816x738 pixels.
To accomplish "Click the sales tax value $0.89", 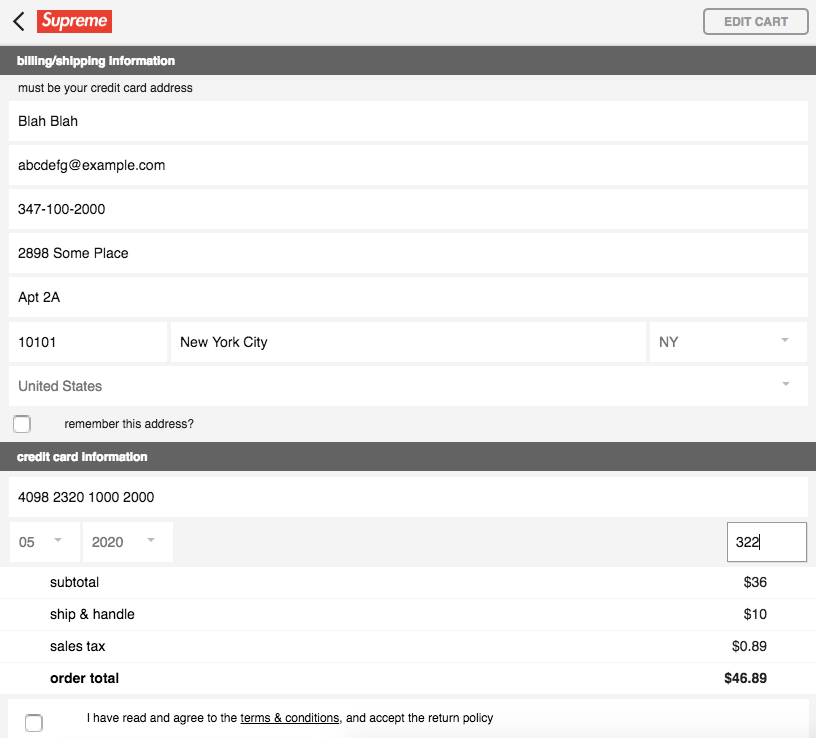I will [749, 646].
